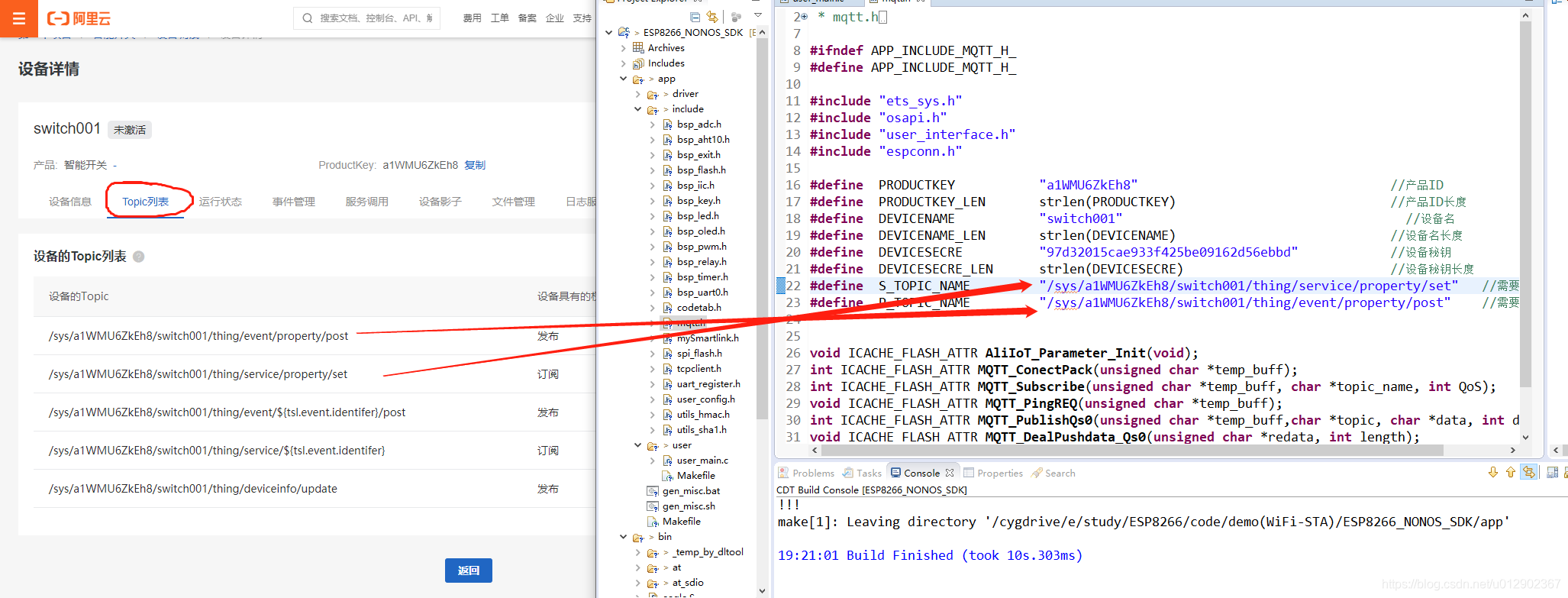Collapse the app folder
This screenshot has width=1568, height=598.
(623, 79)
